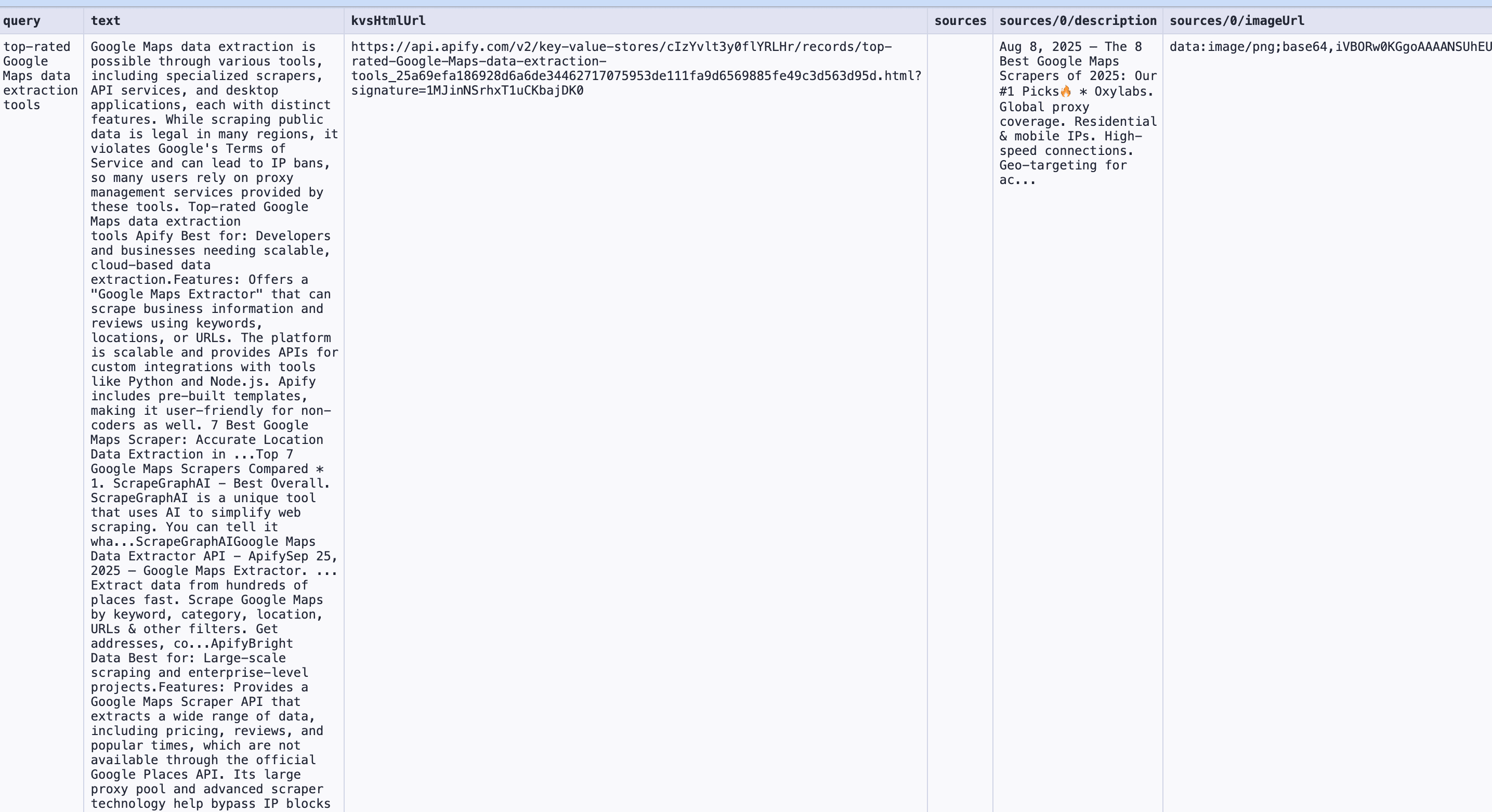Click the 'Aug 8, 2025' date text
Screen dimensions: 1492x812
click(x=1040, y=47)
